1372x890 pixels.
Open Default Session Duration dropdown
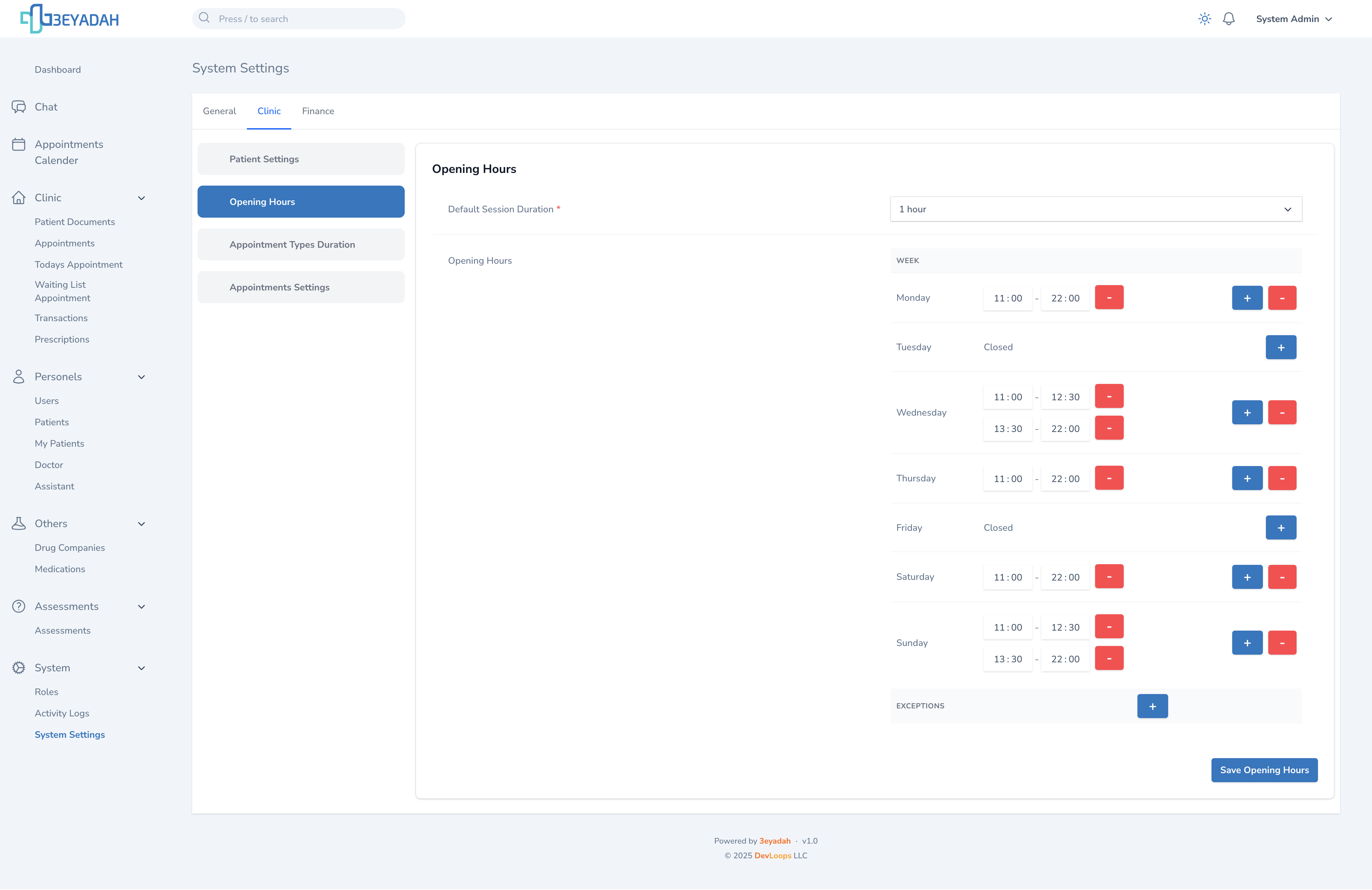(1095, 209)
